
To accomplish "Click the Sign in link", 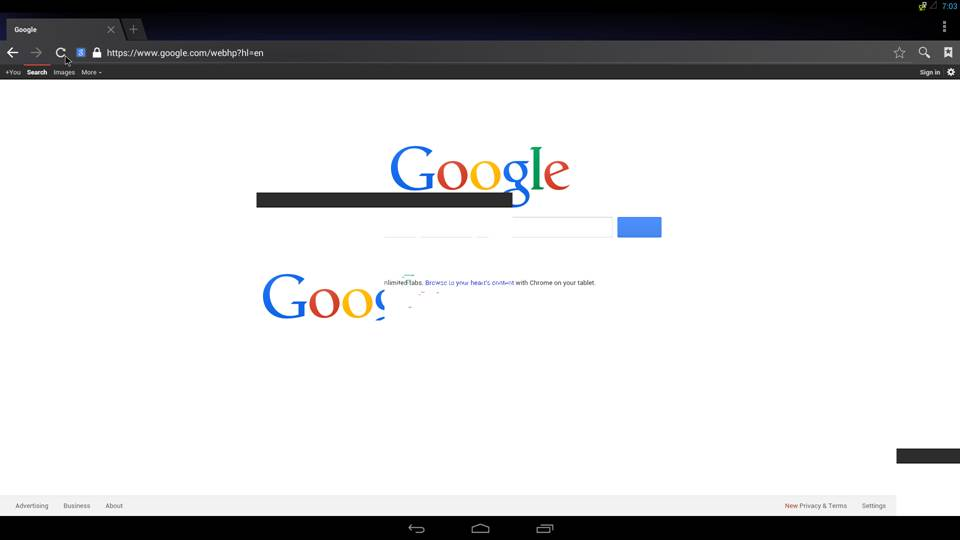I will click(x=929, y=72).
